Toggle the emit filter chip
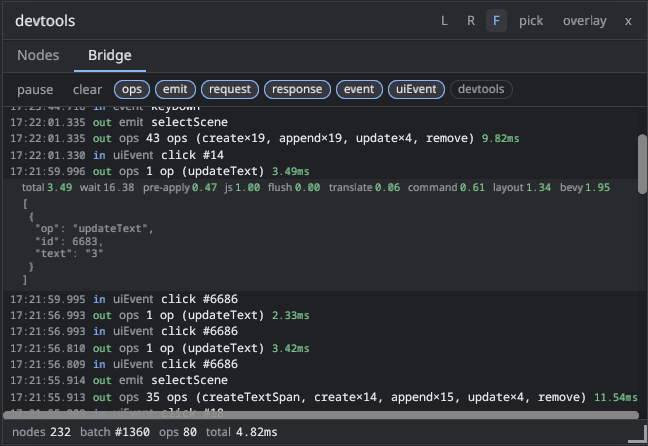 click(x=175, y=89)
